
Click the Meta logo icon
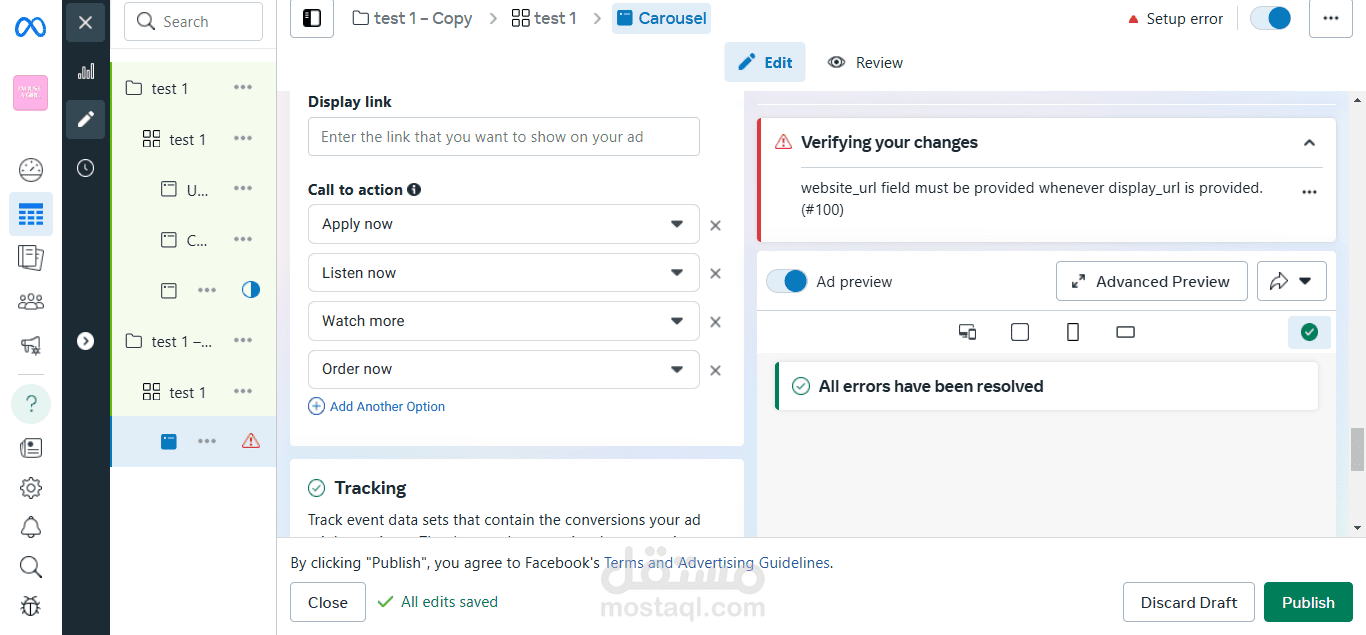click(30, 27)
